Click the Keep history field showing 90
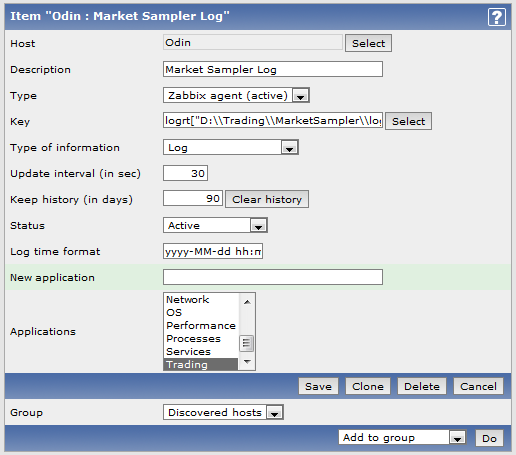This screenshot has width=516, height=455. click(x=193, y=199)
